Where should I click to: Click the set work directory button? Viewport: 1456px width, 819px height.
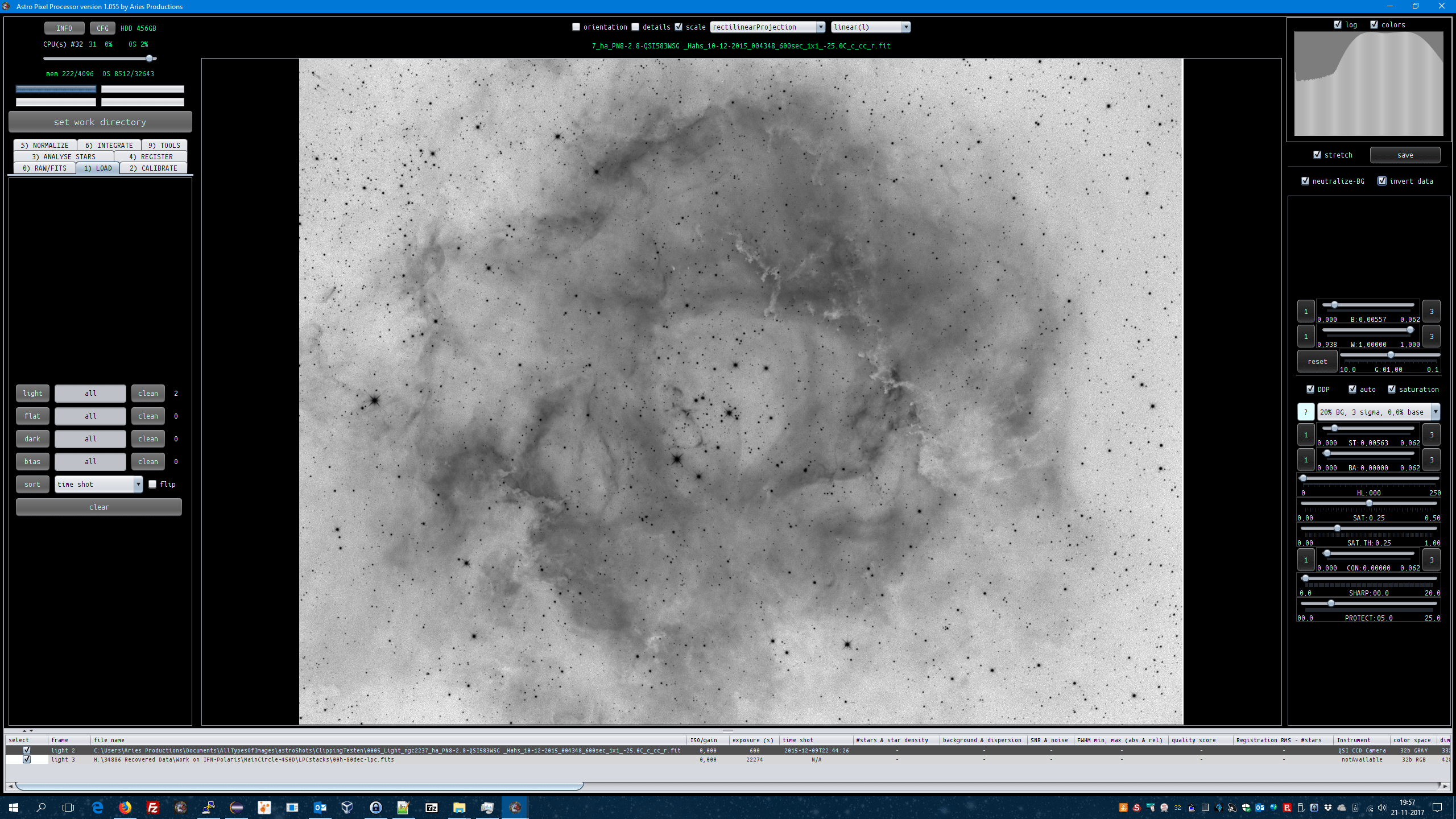[100, 122]
